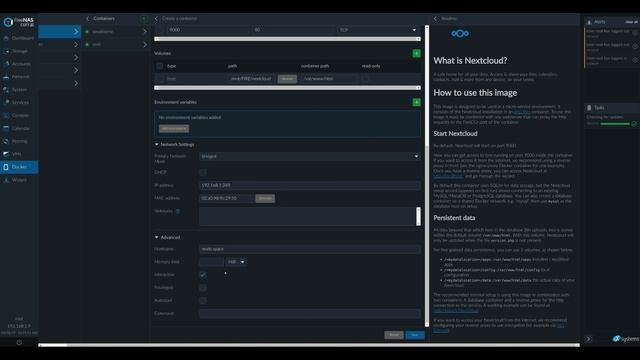Toggle the checkbox on the port 9000 row

click(160, 30)
